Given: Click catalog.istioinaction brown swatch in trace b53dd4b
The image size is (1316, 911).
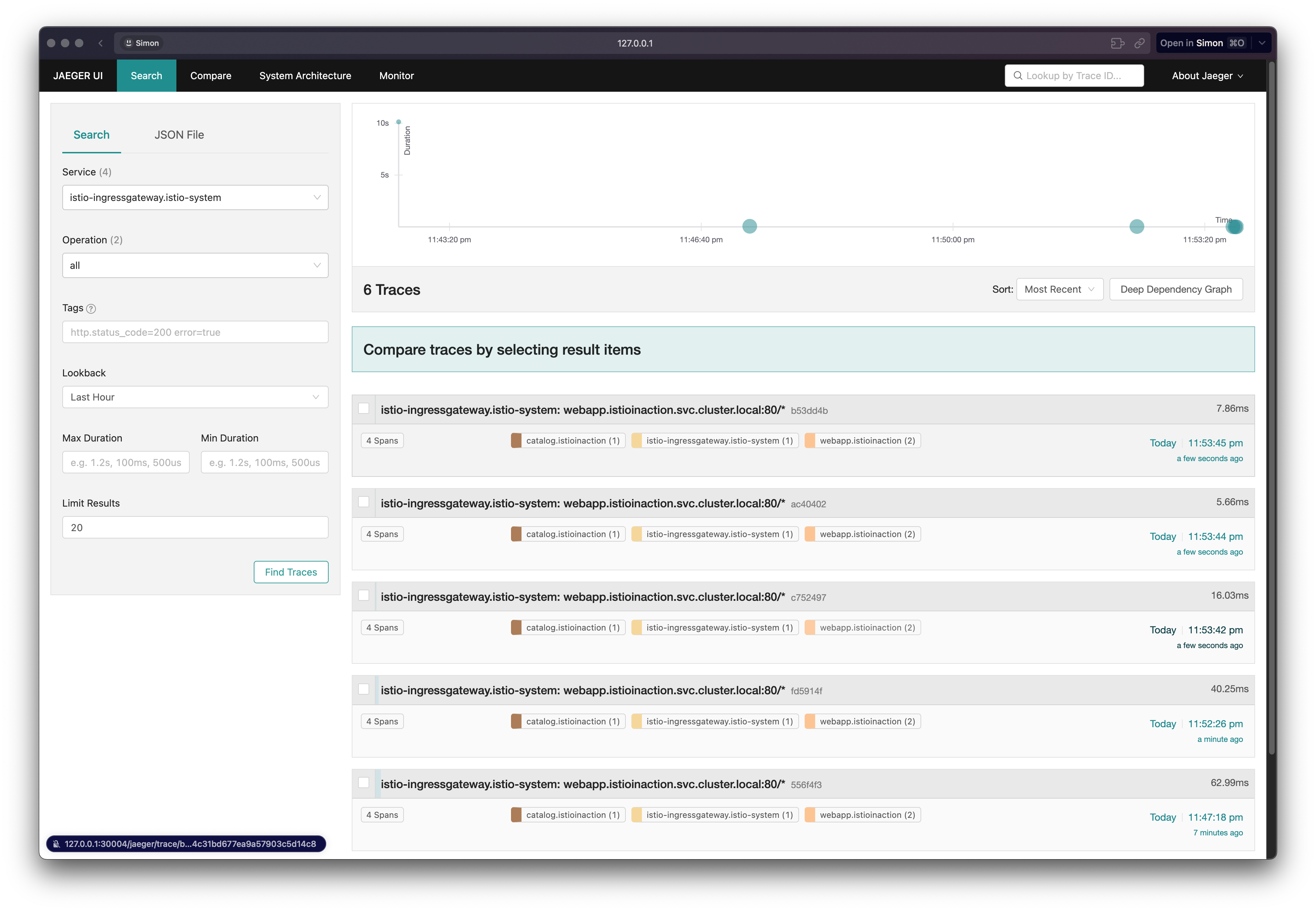Looking at the screenshot, I should (516, 441).
